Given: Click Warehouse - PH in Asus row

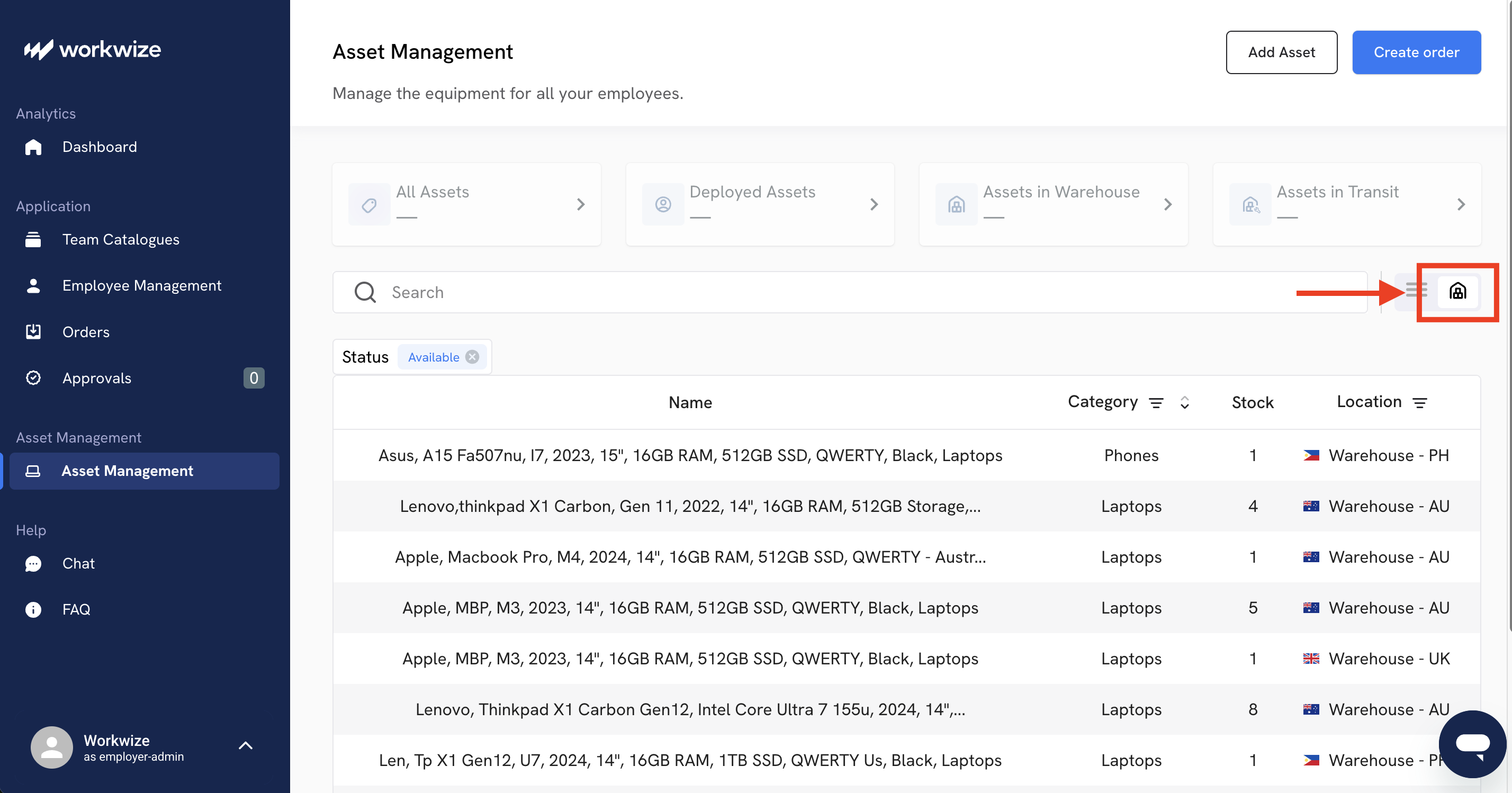Looking at the screenshot, I should coord(1389,455).
